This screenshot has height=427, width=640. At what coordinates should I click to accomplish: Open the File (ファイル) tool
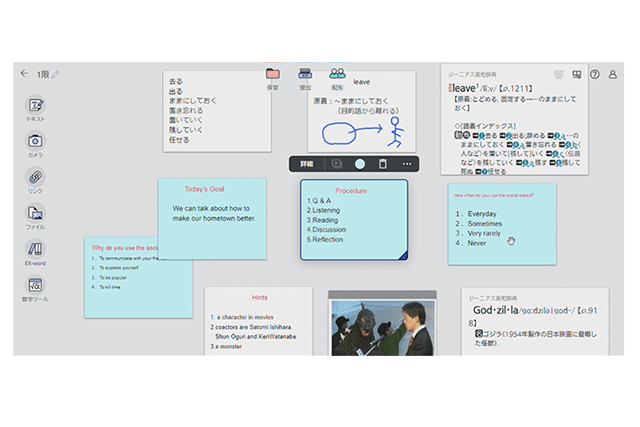tap(35, 213)
